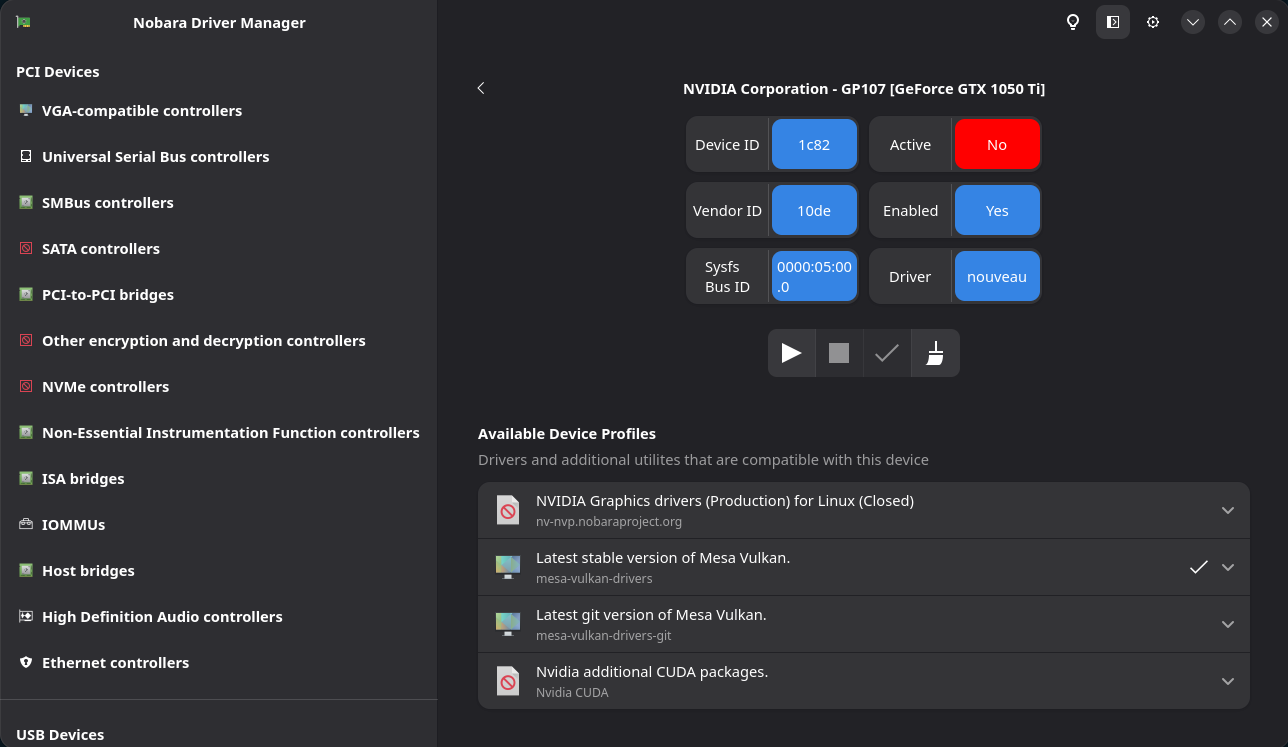Select VGA-compatible controllers in the sidebar

click(142, 111)
